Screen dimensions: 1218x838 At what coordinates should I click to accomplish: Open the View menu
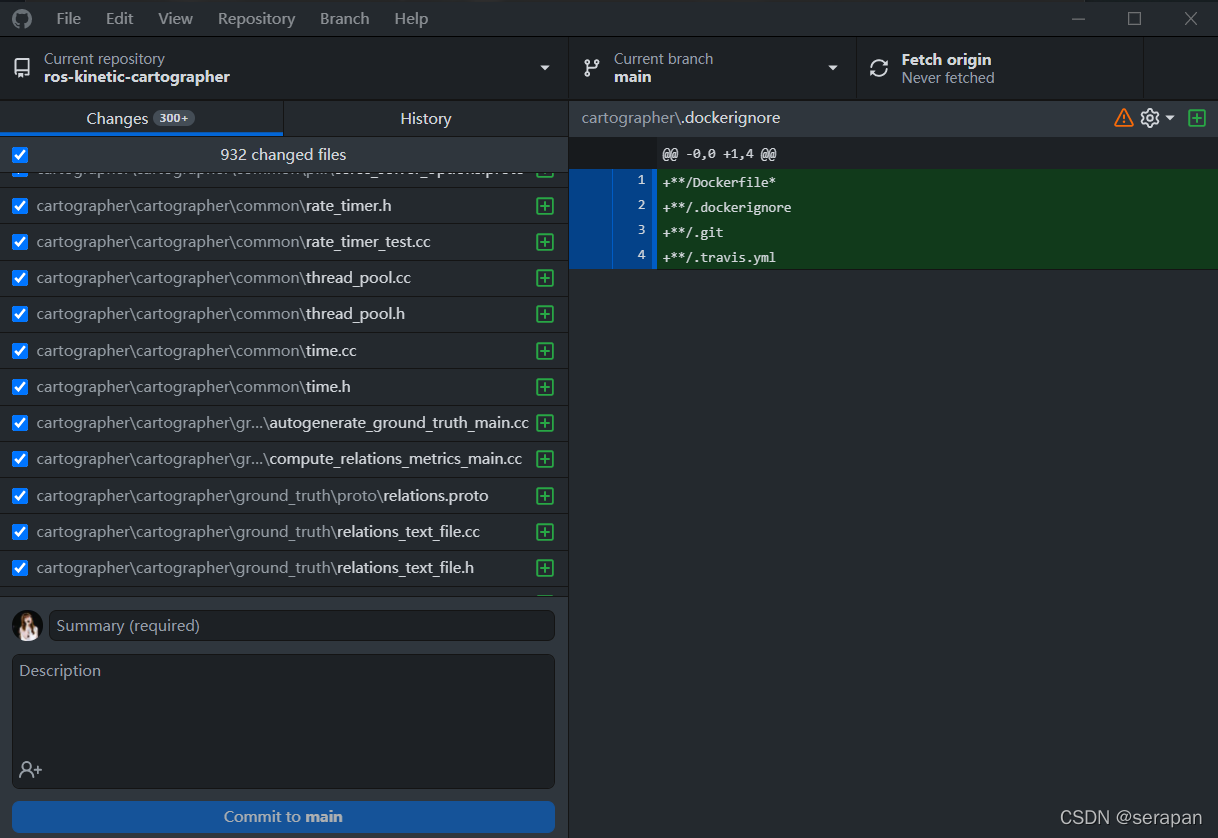pyautogui.click(x=176, y=18)
